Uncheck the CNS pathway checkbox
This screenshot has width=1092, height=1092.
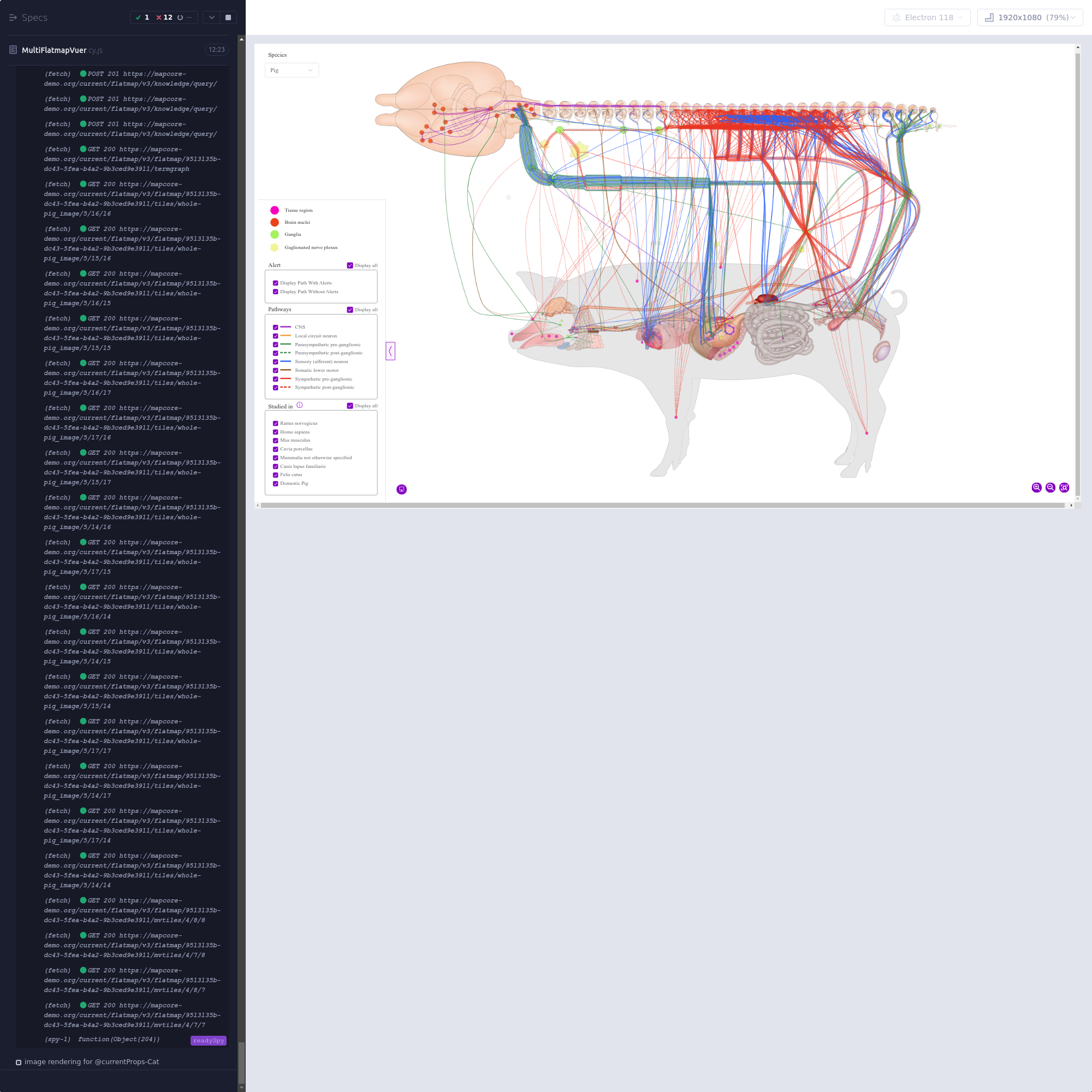(x=275, y=327)
